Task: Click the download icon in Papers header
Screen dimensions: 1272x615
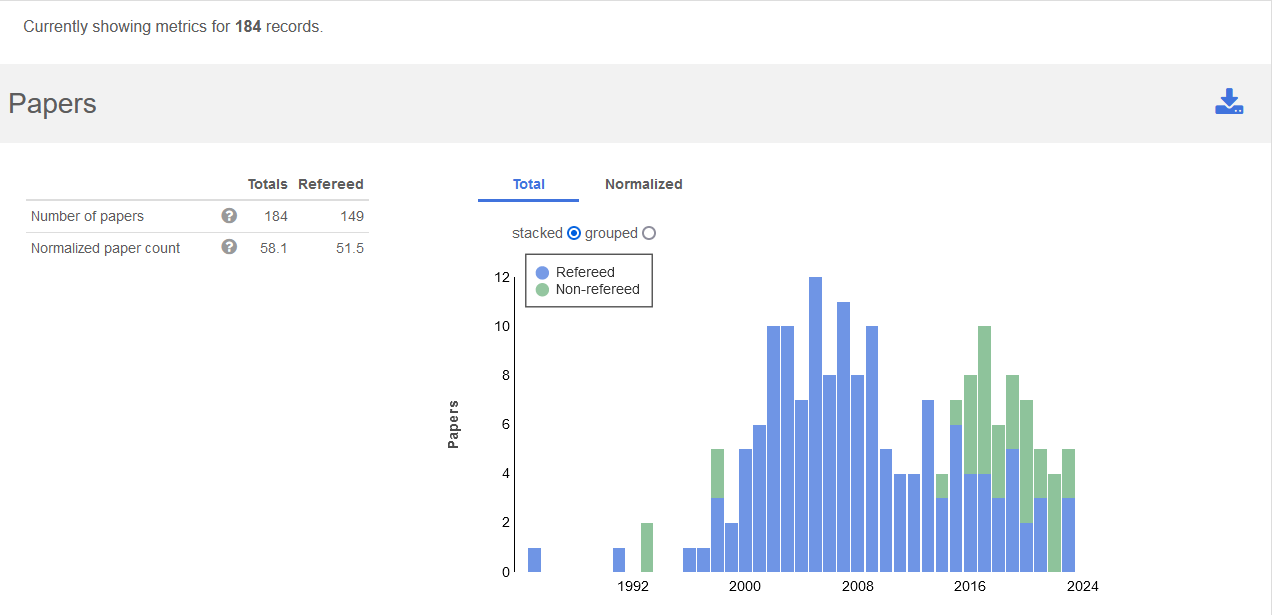Action: [1229, 102]
